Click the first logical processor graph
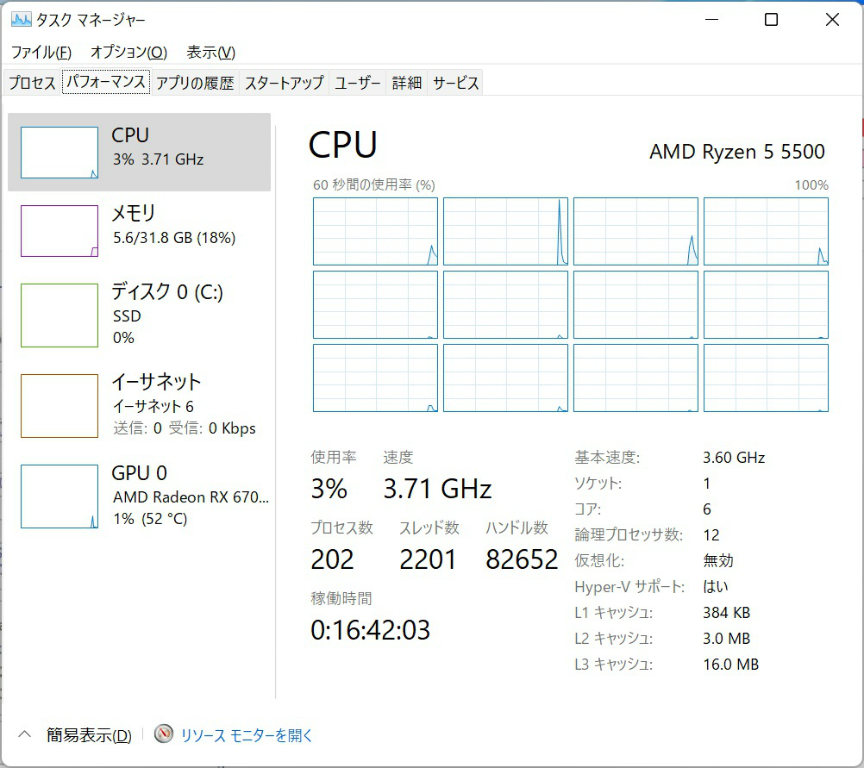This screenshot has width=864, height=768. point(375,232)
